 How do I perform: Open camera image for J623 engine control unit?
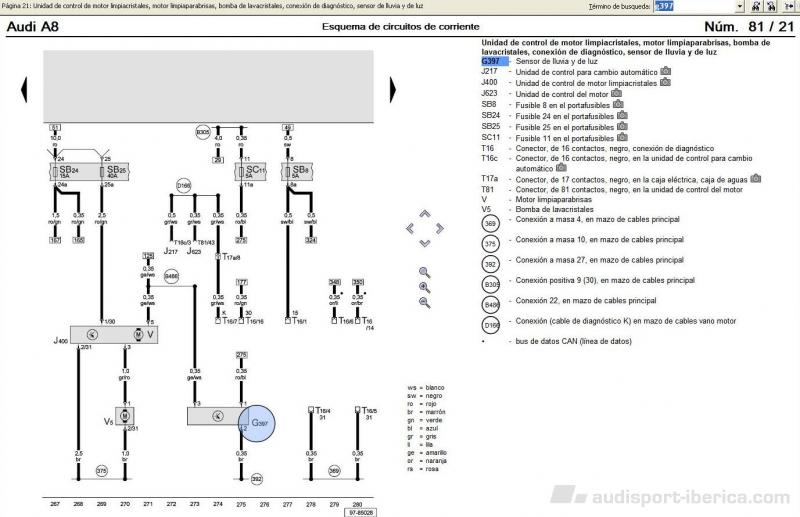(616, 93)
